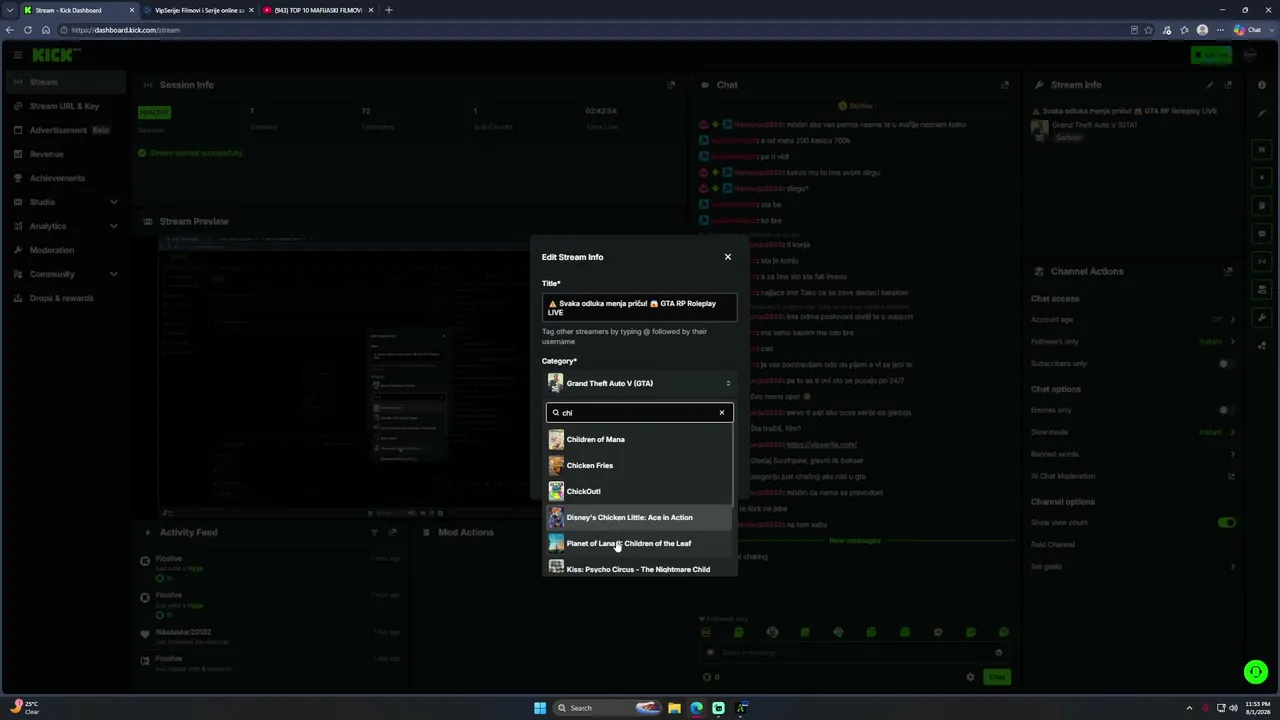Image resolution: width=1280 pixels, height=720 pixels.
Task: Pop out the Session Info panel
Action: pos(671,85)
